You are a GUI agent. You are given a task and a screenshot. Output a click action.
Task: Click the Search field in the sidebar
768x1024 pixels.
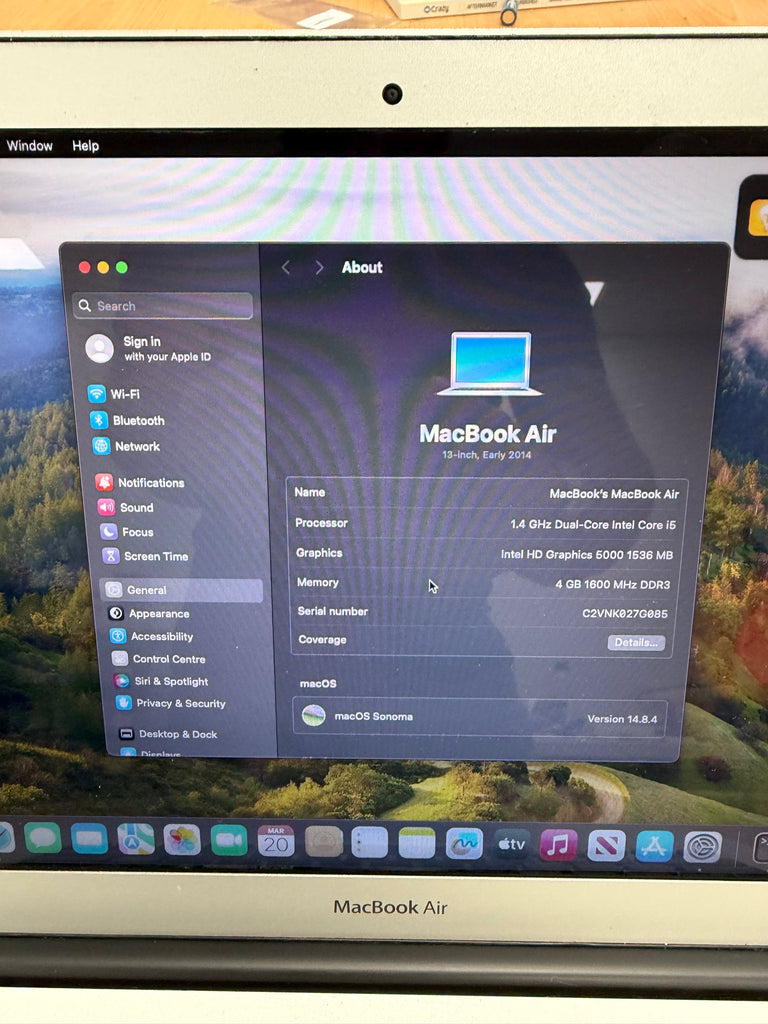tap(165, 306)
